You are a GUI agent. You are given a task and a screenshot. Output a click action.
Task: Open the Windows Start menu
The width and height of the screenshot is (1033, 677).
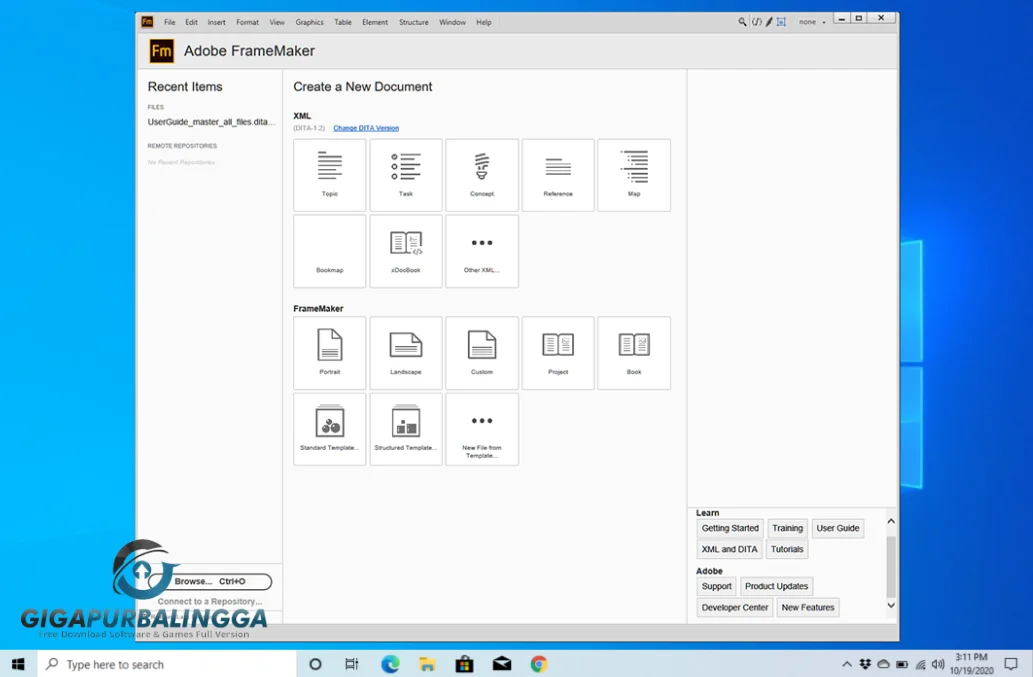click(x=18, y=664)
